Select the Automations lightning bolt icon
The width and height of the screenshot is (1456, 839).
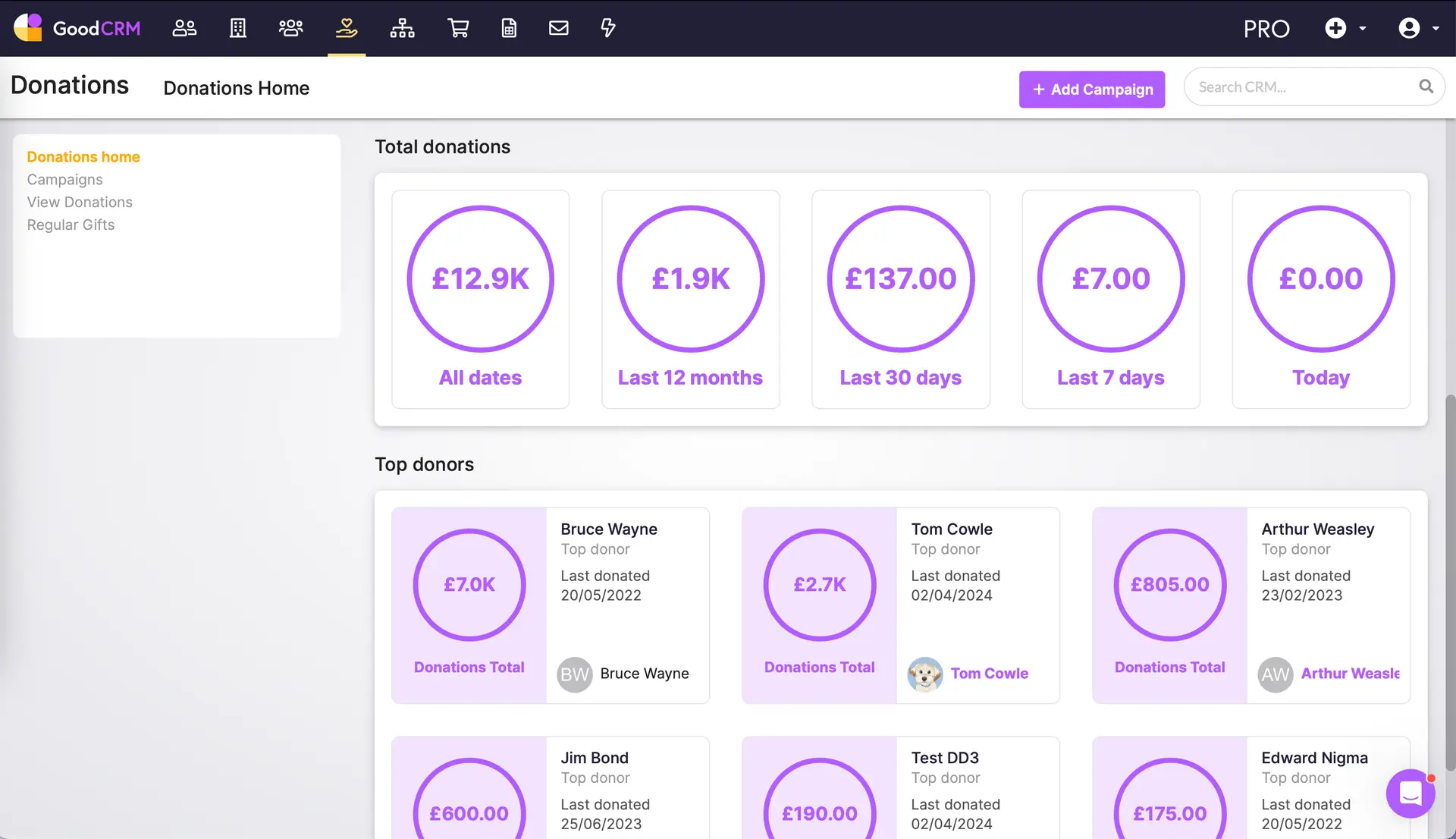pos(607,28)
